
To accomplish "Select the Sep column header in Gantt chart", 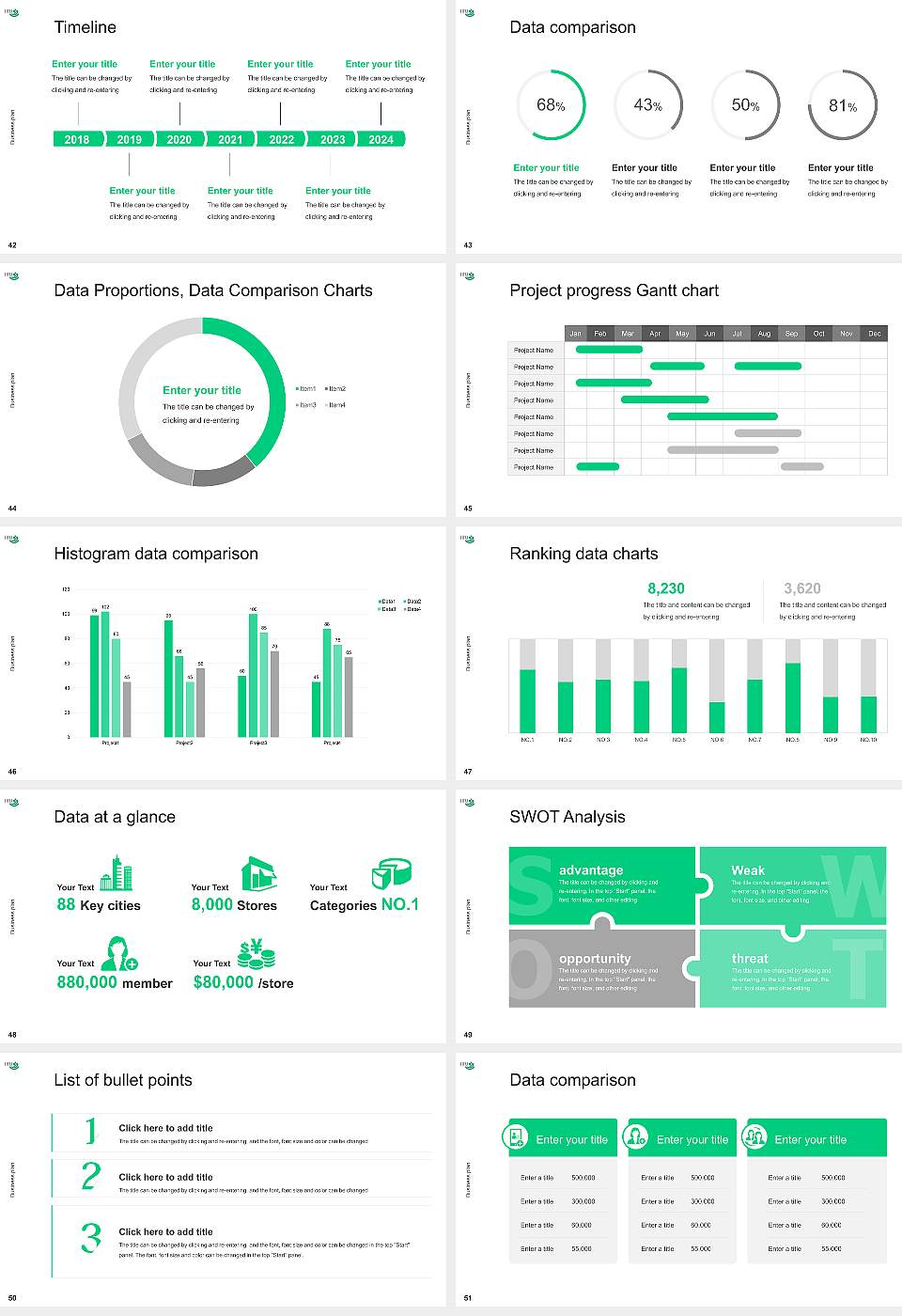I will [x=791, y=334].
